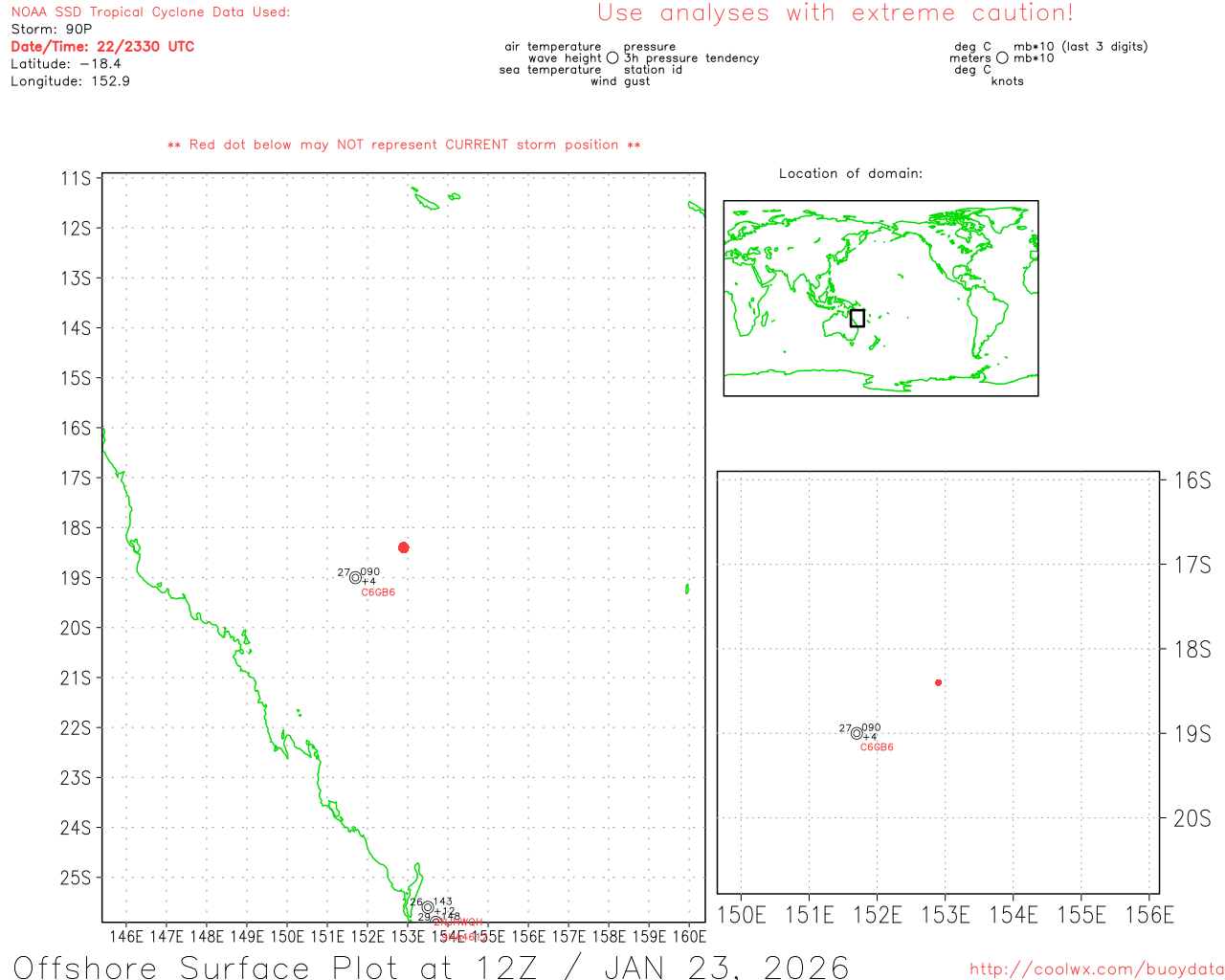Screen dimensions: 1225x980
Task: Click the 'Date/Time: 22/2330 UTC' text
Action: pyautogui.click(x=102, y=46)
